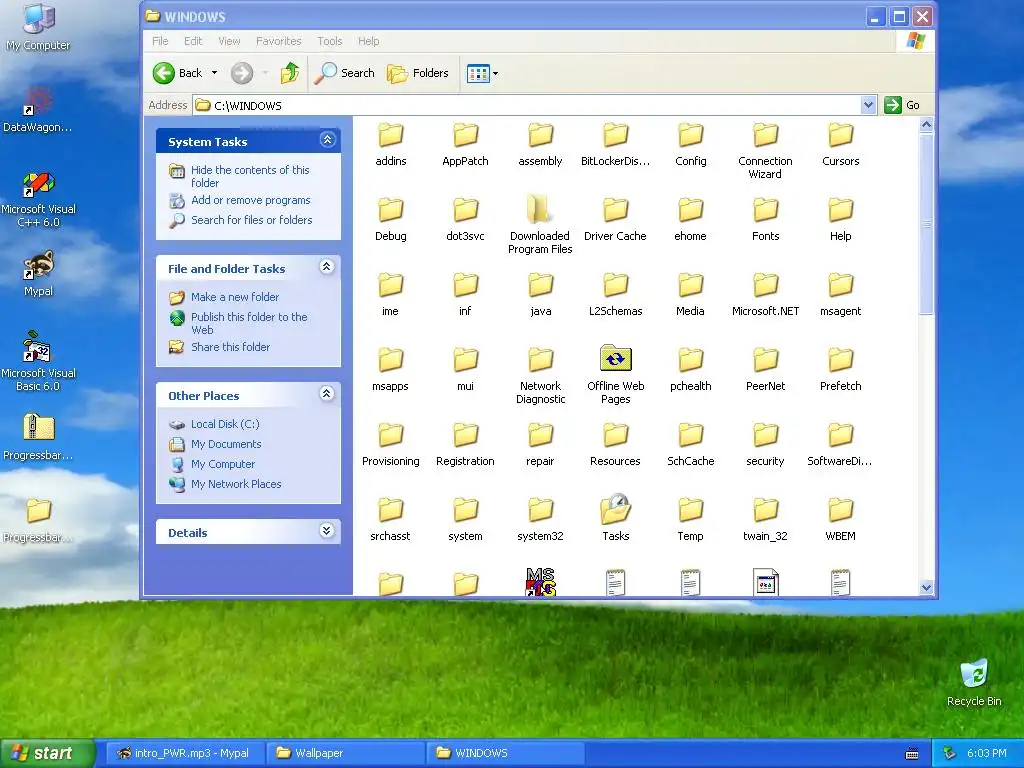Select the assembly folder
This screenshot has width=1024, height=768.
[x=541, y=145]
